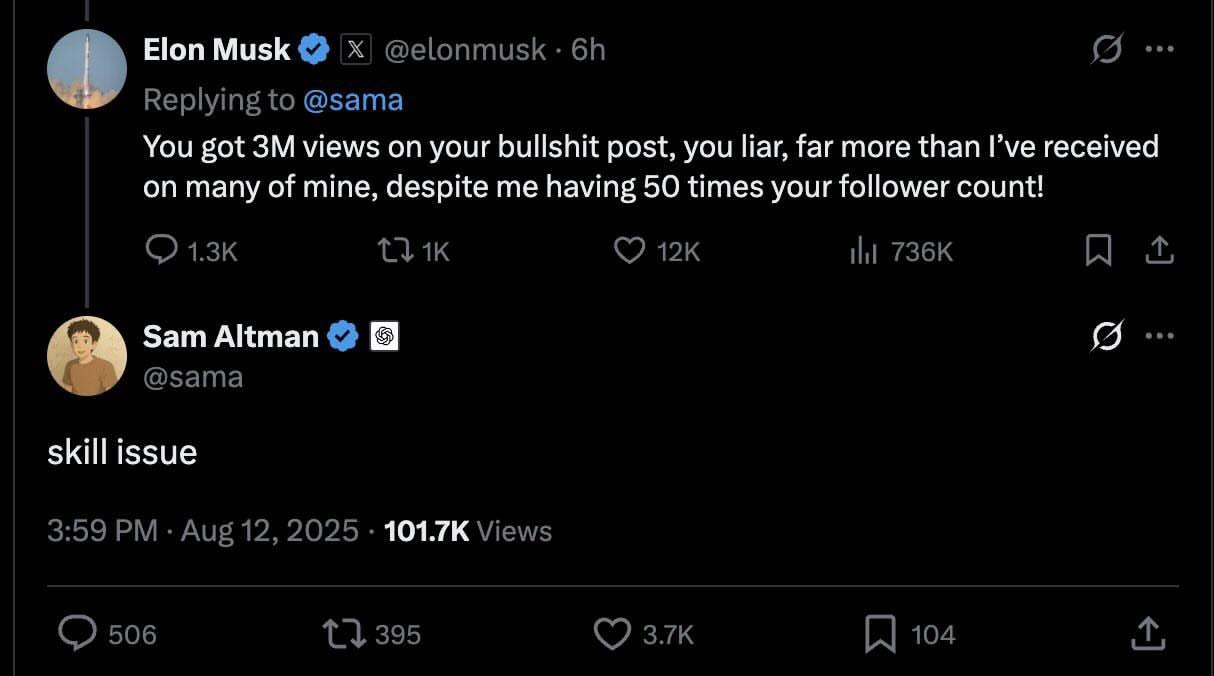The width and height of the screenshot is (1214, 676).
Task: Click the @elonmusk handle
Action: click(x=465, y=49)
